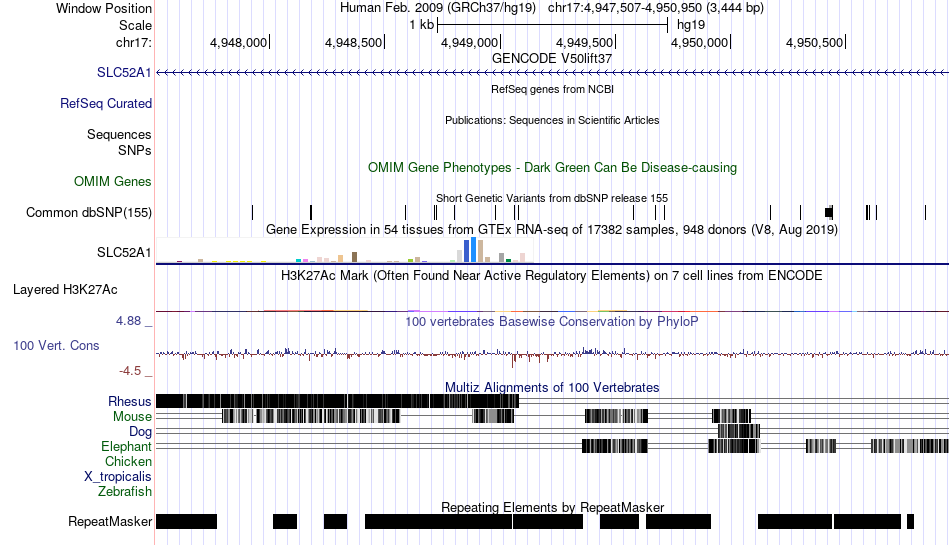Open the RefSeq Curated track label

[x=106, y=104]
